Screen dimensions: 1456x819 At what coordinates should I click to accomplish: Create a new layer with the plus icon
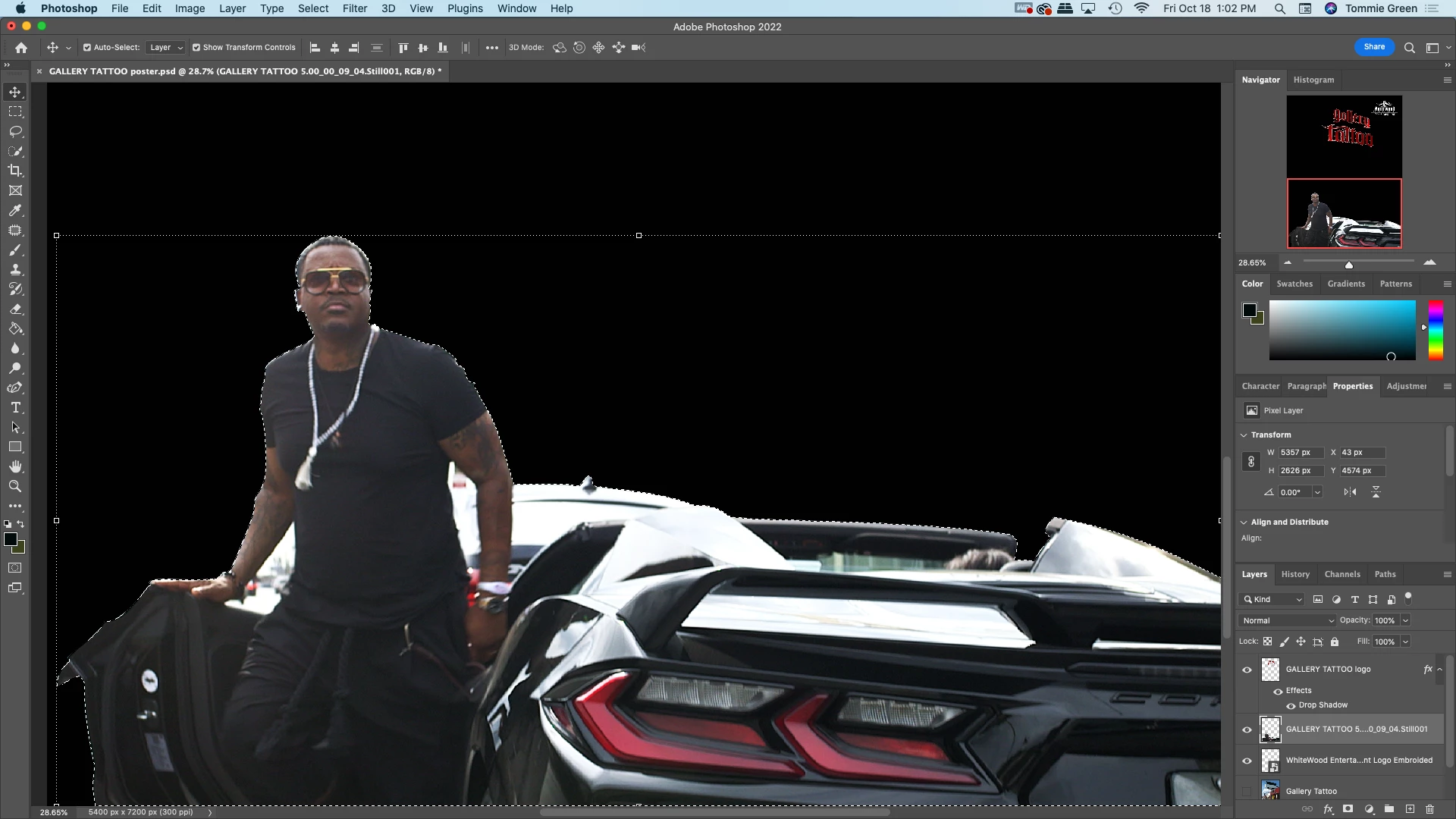1410,809
